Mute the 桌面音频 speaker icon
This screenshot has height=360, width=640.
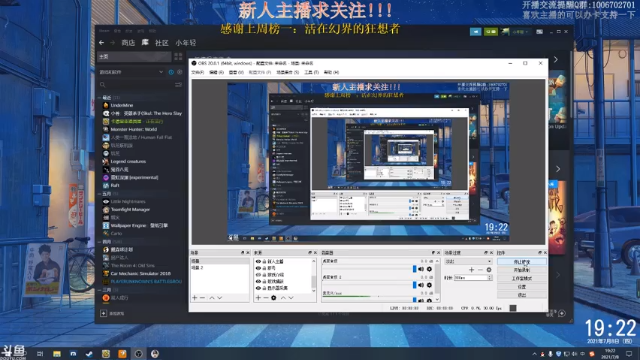pos(421,269)
